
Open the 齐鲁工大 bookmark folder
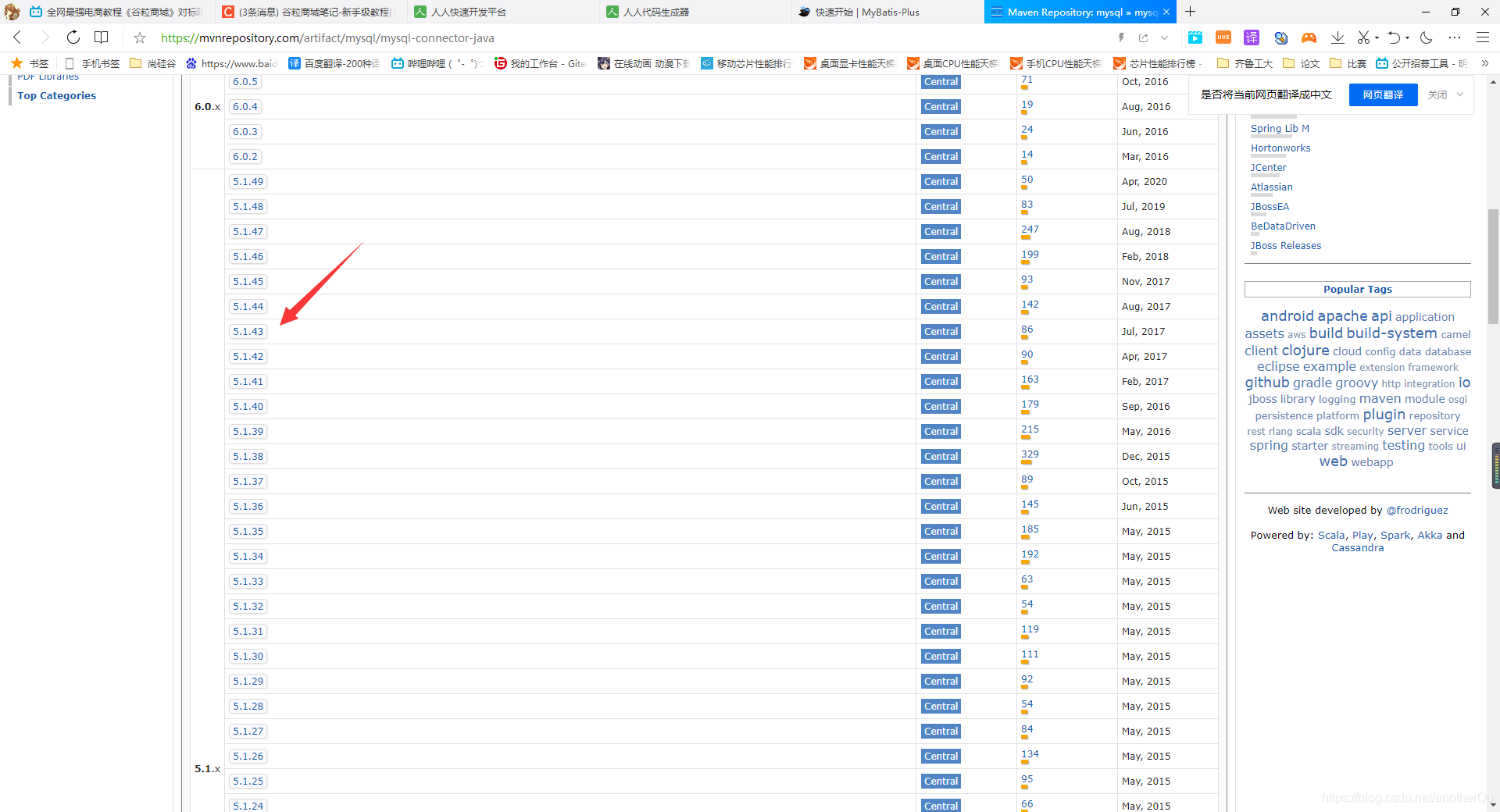tap(1245, 63)
